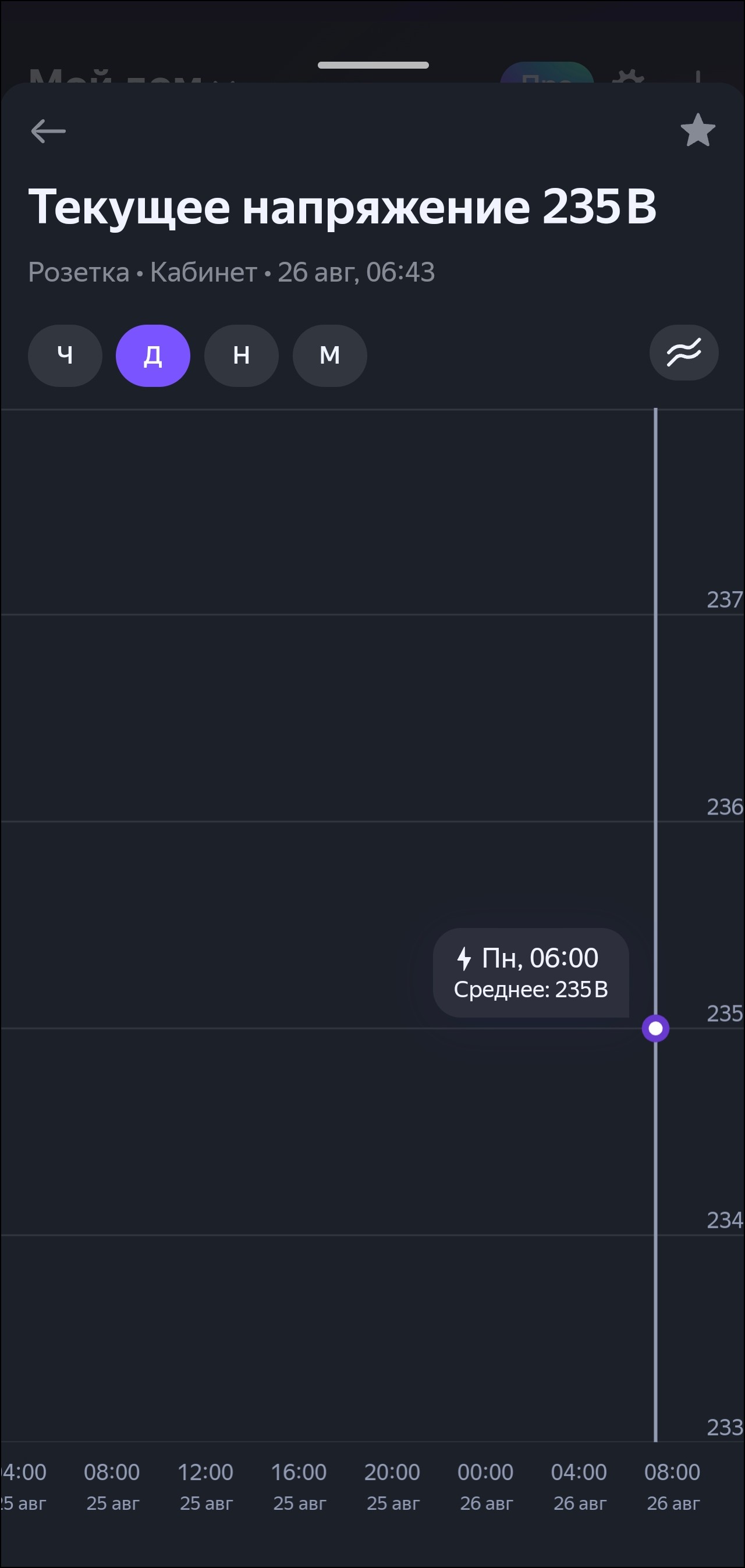Add voltage sensor to favorites with star
Viewport: 745px width, 1568px height.
click(x=697, y=130)
